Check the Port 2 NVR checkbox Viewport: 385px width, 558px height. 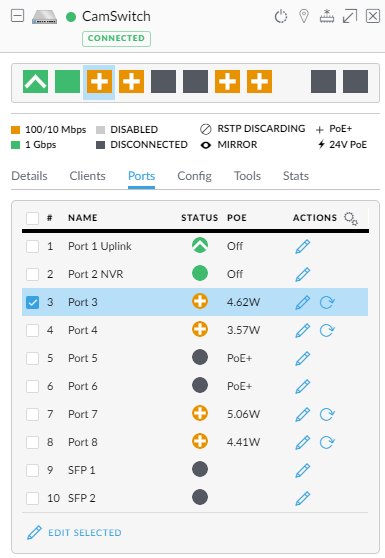[32, 274]
